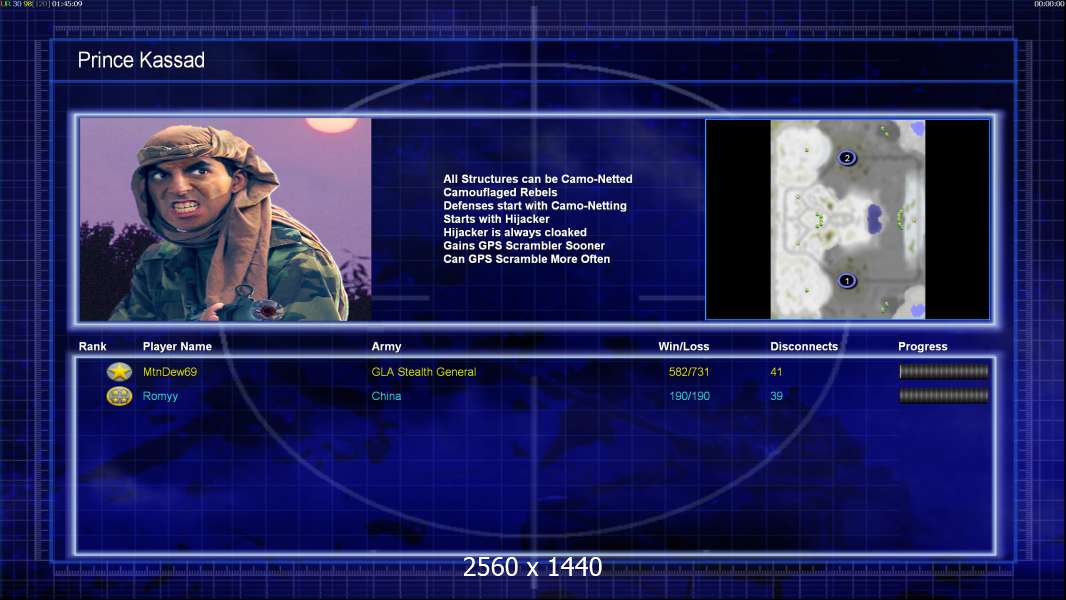Click the 00:00:00 timer in the top-right corner
The width and height of the screenshot is (1066, 600).
[1049, 4]
